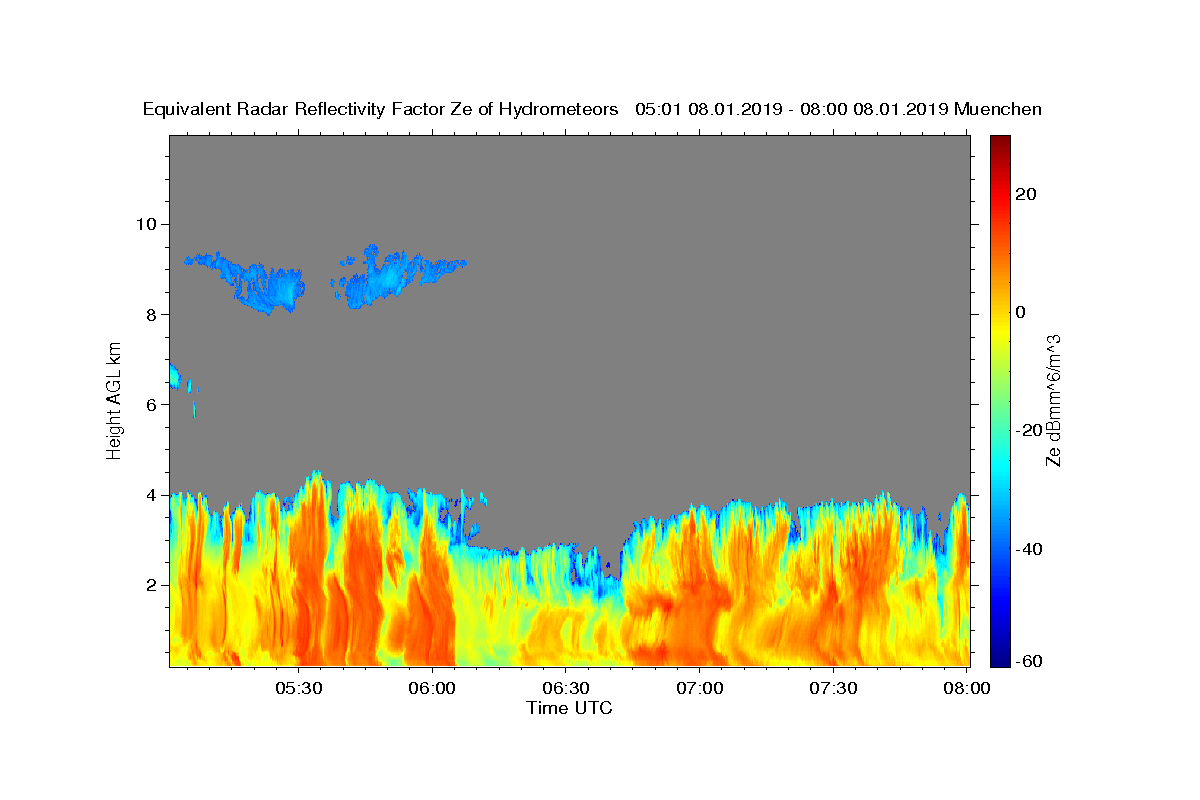Click the colorbar label '-60'

point(1029,661)
